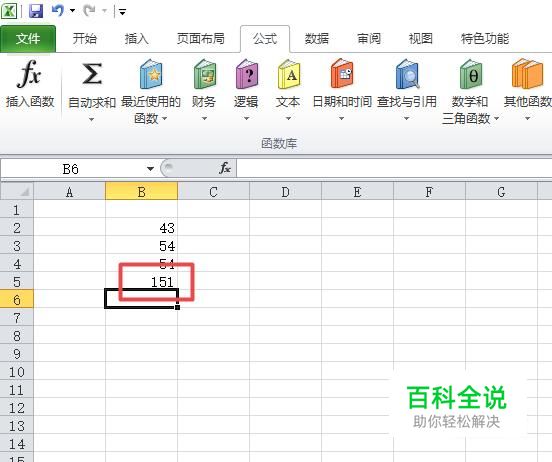Open the Customize Quick Access Toolbar dropdown
The image size is (552, 462).
pyautogui.click(x=122, y=12)
